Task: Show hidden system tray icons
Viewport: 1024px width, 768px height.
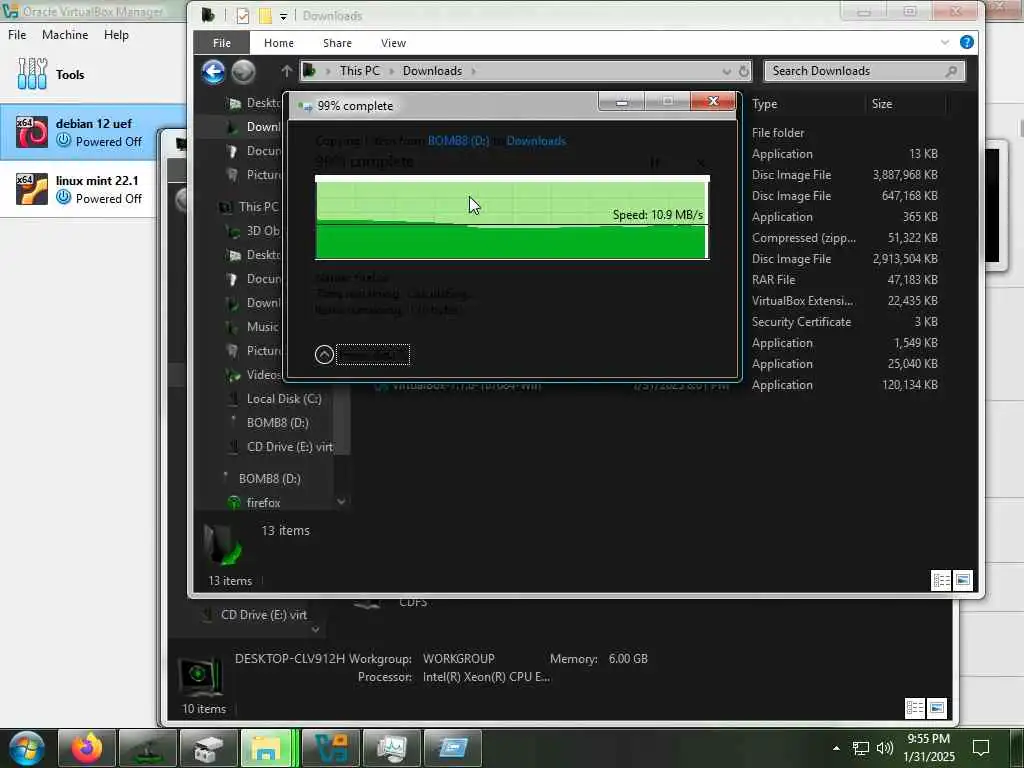Action: tap(836, 748)
